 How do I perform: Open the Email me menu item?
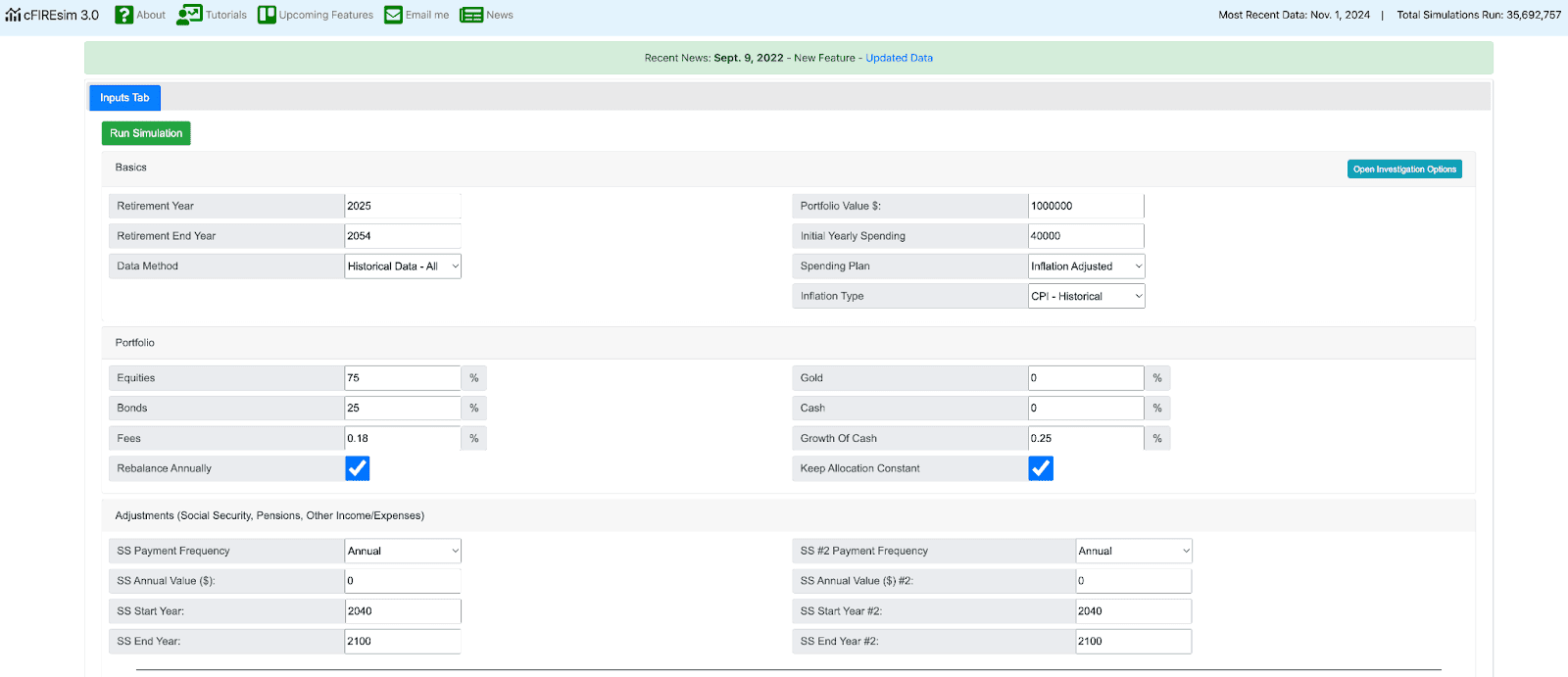point(427,15)
